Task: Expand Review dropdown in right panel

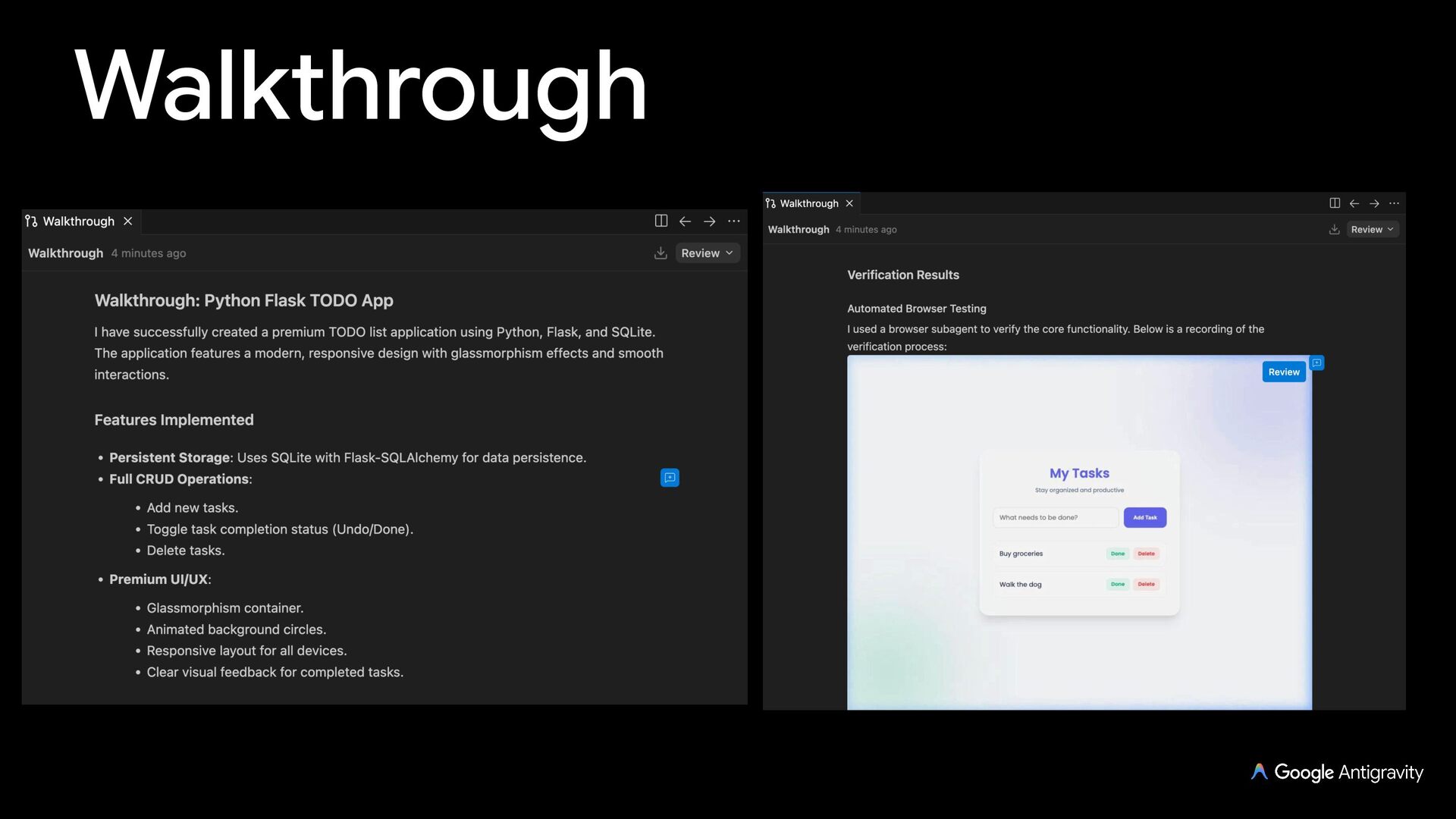Action: pos(1372,230)
